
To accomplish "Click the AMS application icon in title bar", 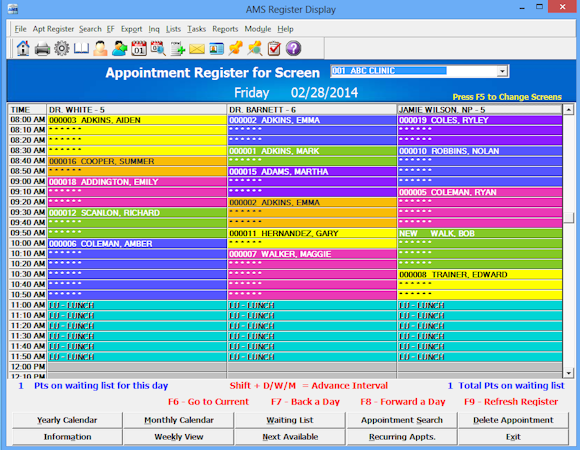I will tap(13, 9).
